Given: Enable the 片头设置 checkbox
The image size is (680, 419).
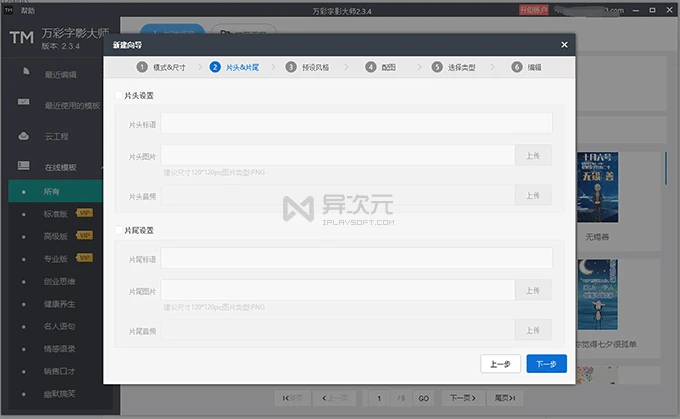Looking at the screenshot, I should pos(118,95).
